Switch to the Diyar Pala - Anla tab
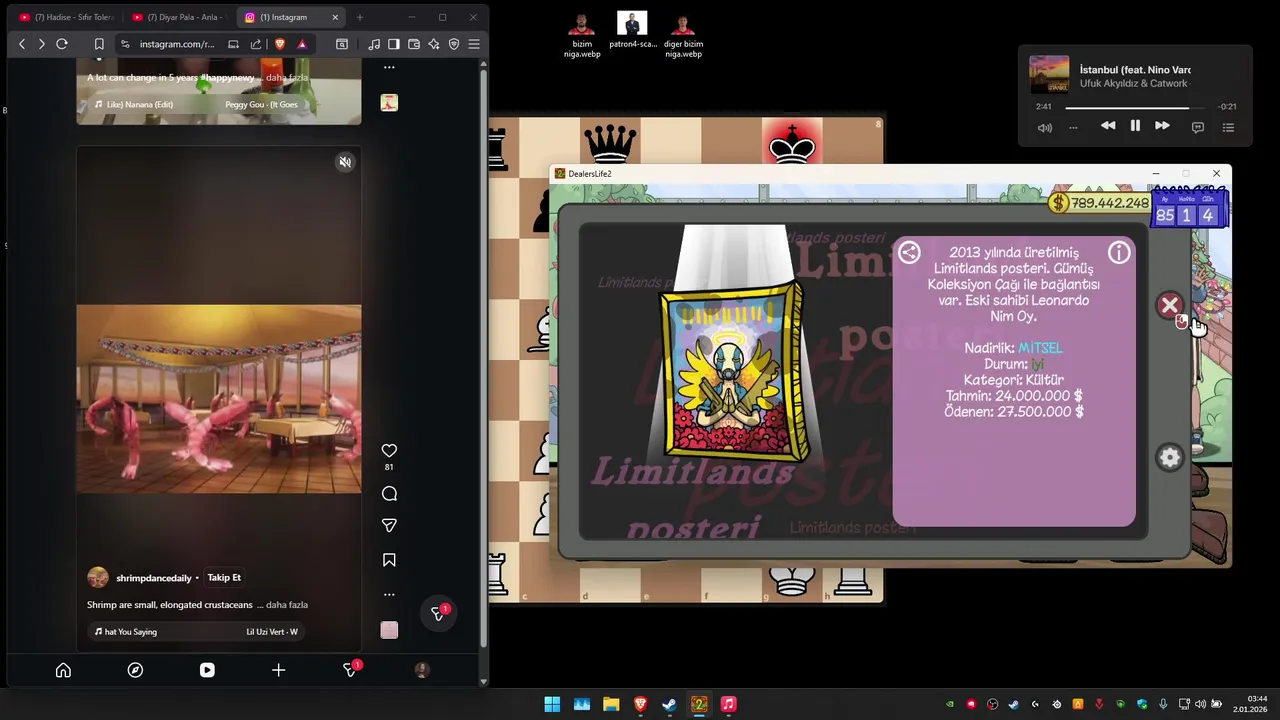Screen dimensions: 1280x720 (179, 17)
